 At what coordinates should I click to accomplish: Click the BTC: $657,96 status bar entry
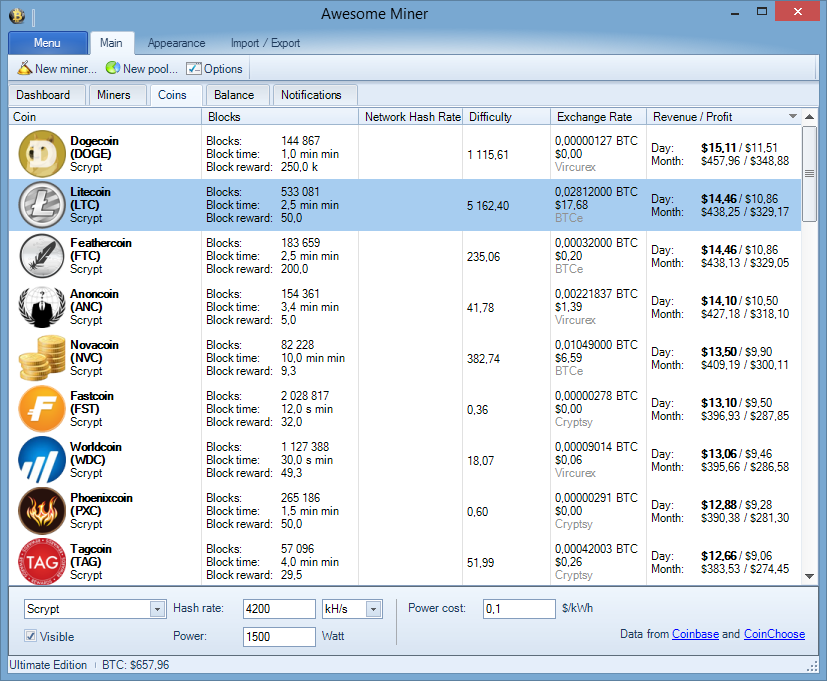coord(136,665)
